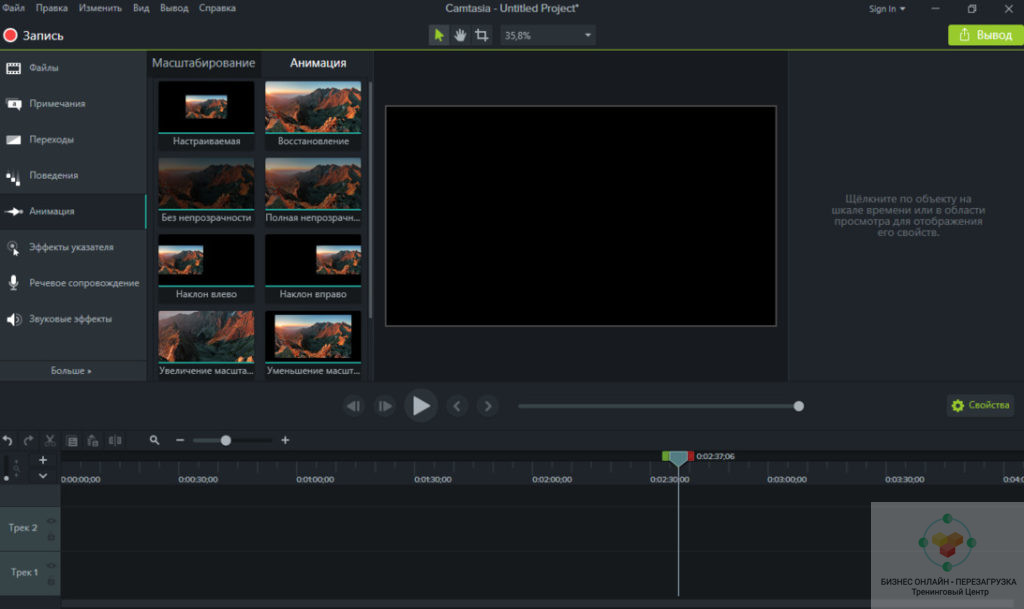The image size is (1024, 609).
Task: Click the Свойства properties button
Action: click(x=981, y=406)
